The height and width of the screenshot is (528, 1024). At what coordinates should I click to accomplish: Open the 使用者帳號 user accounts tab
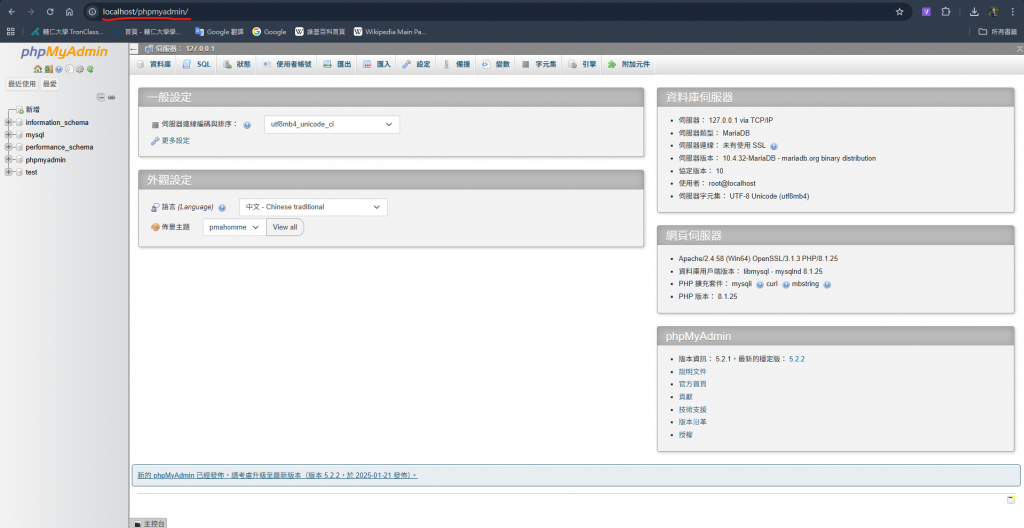287,64
